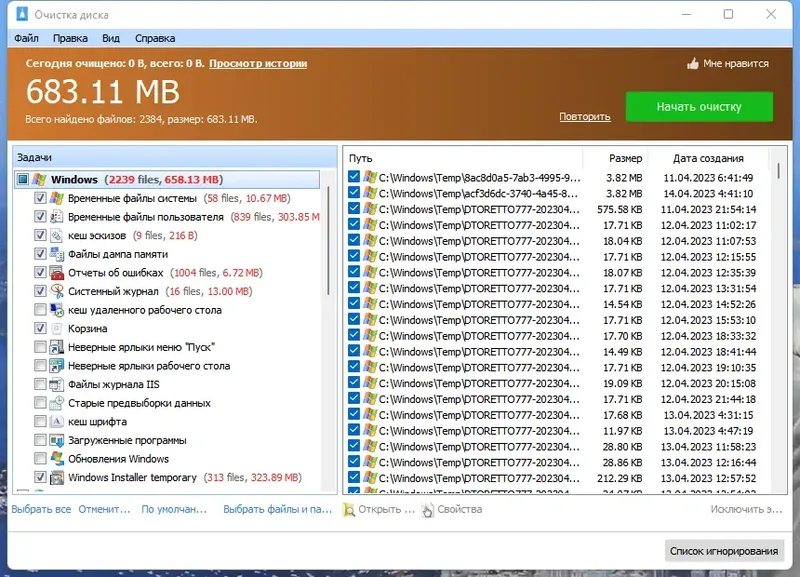
Task: Uncheck Windows Installer temporary checkbox
Action: coord(40,478)
